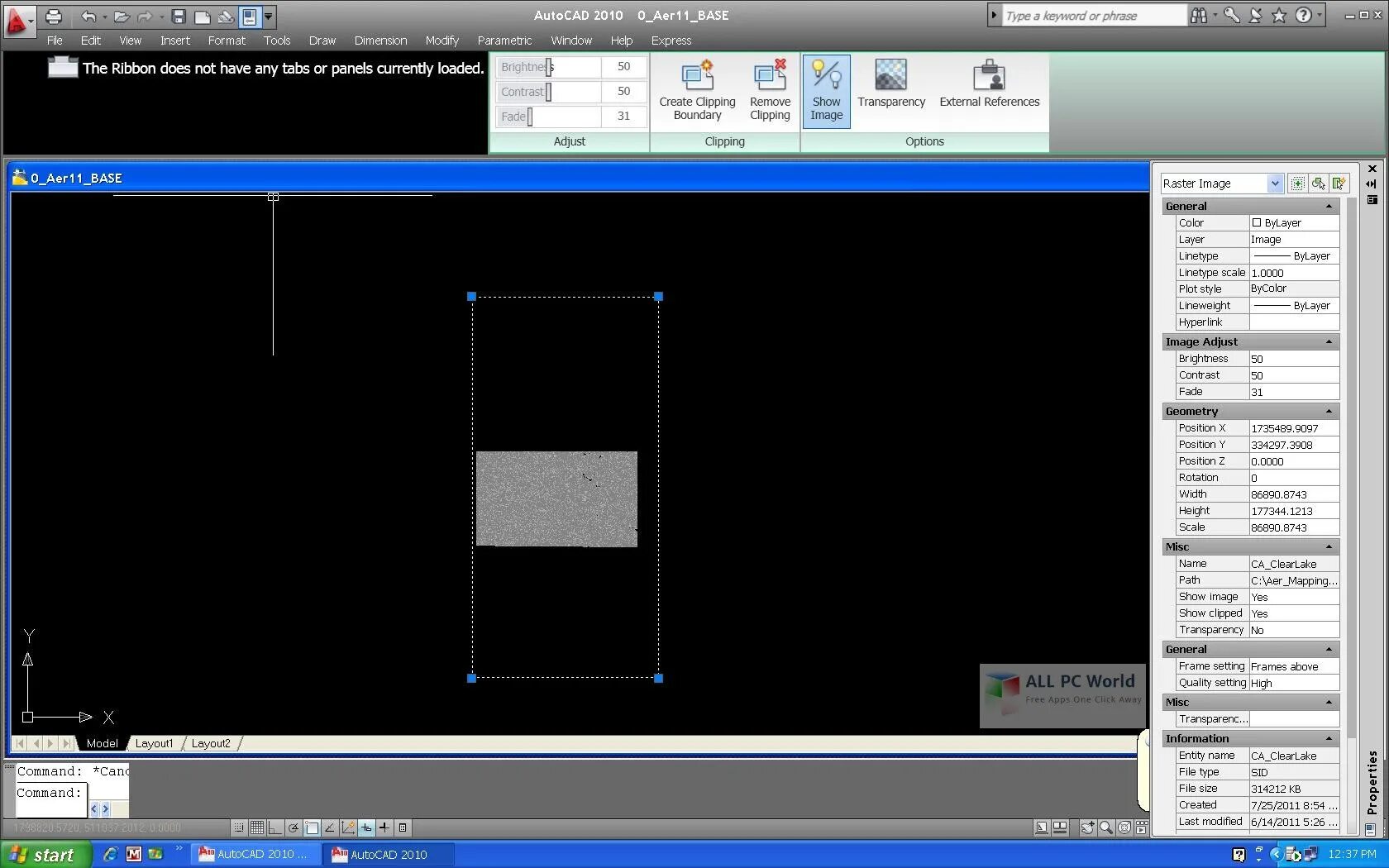Open the Express menu
1389x868 pixels.
point(671,41)
